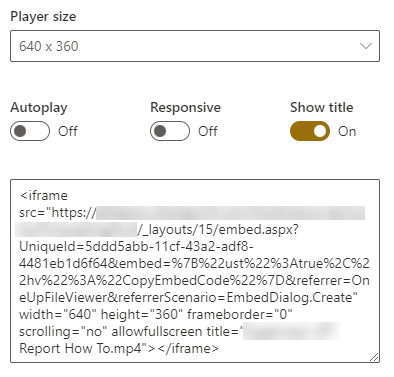
Task: Open the Player size dropdown
Action: (195, 46)
